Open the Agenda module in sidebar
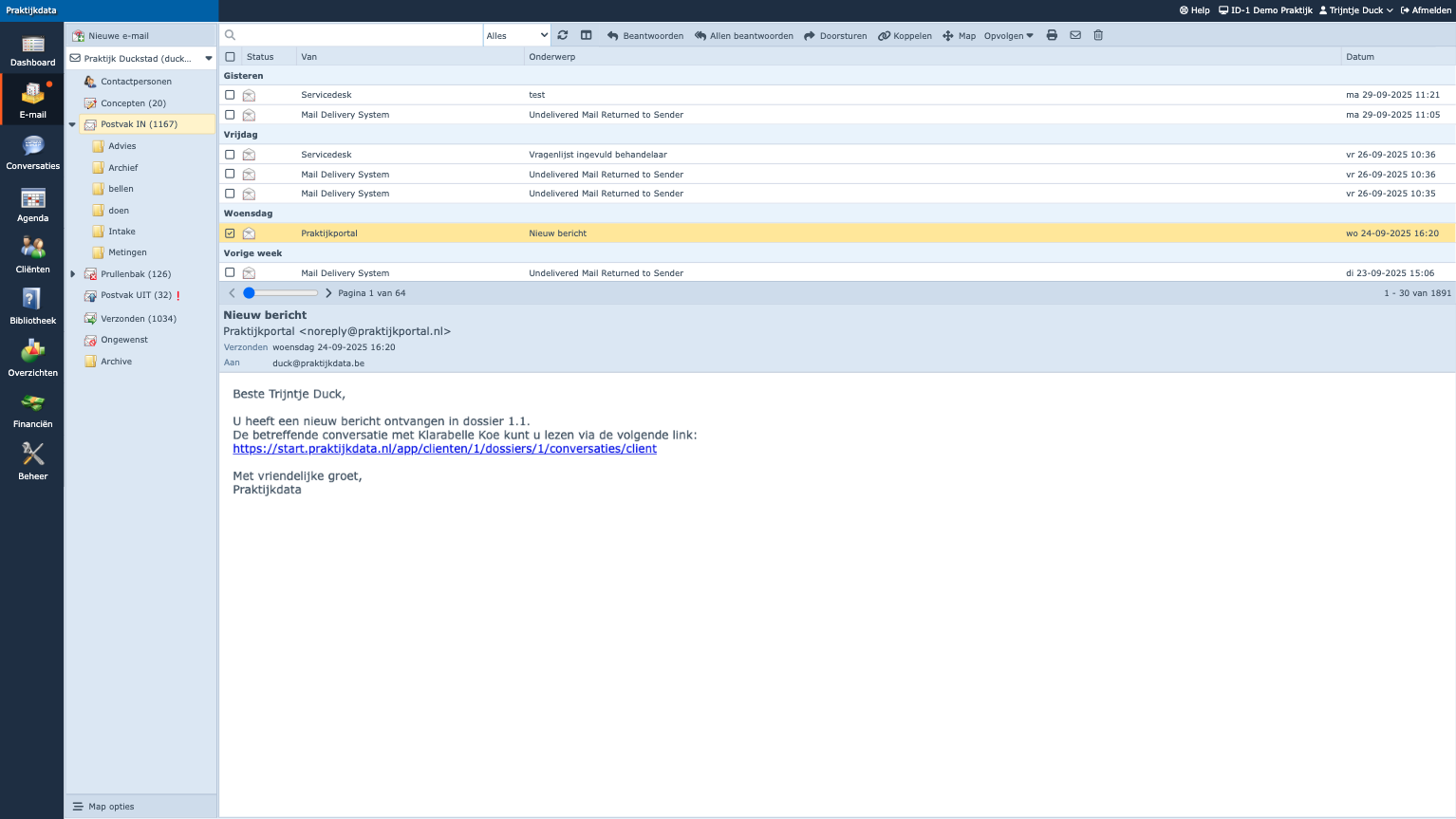Screen dimensions: 1456x819 coord(32,205)
